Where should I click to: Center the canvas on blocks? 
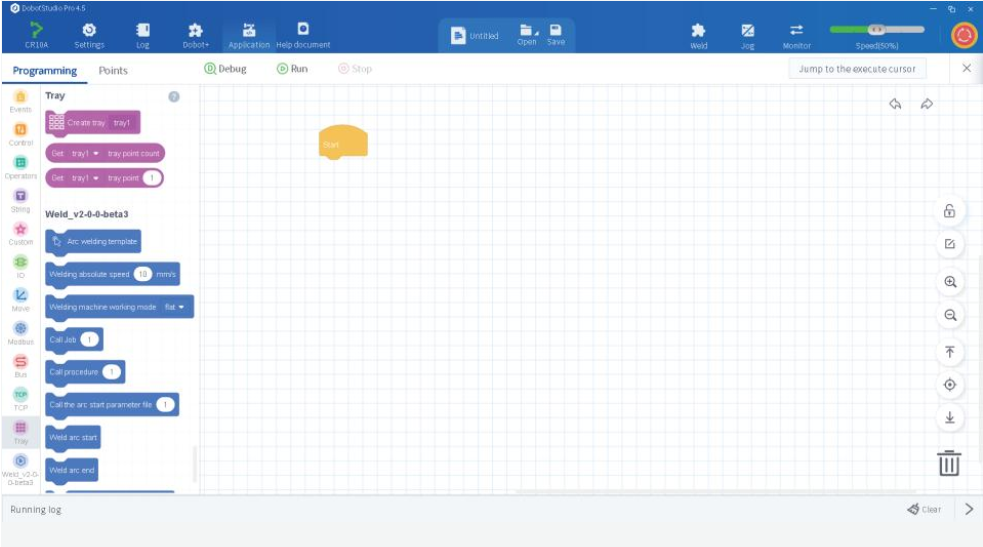(x=950, y=385)
